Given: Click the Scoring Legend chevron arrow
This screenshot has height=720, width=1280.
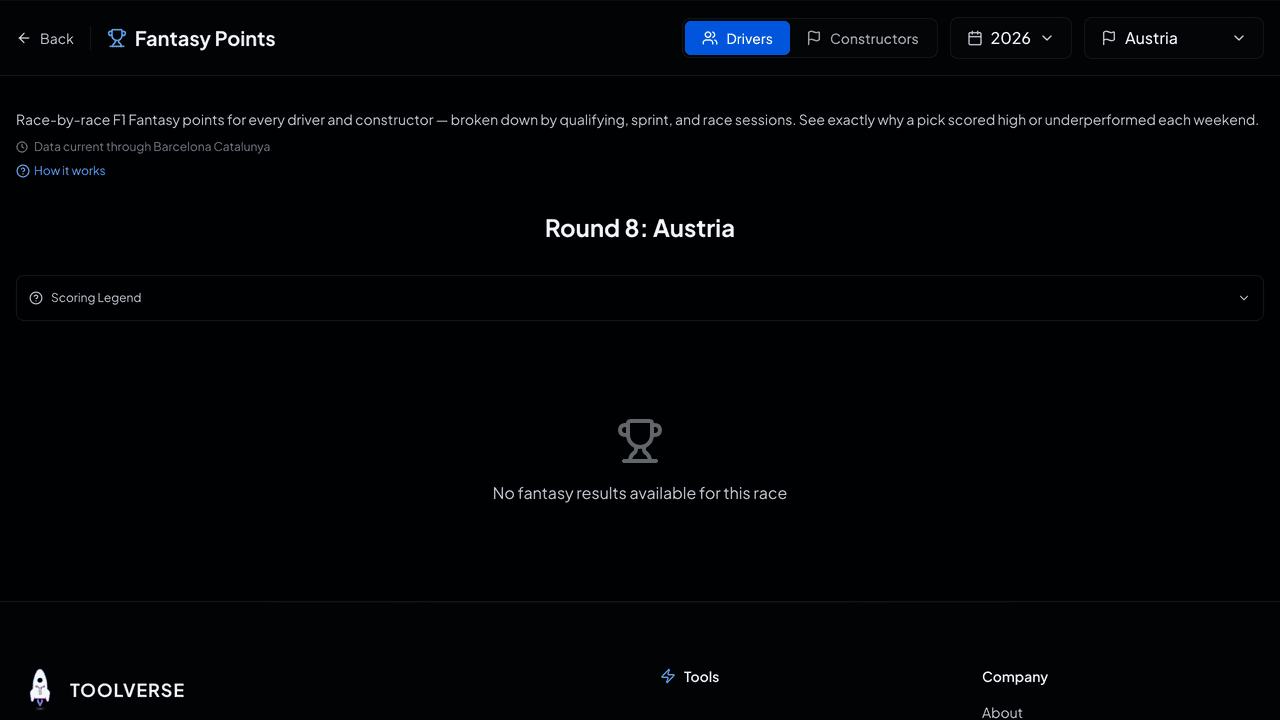Looking at the screenshot, I should pyautogui.click(x=1244, y=298).
